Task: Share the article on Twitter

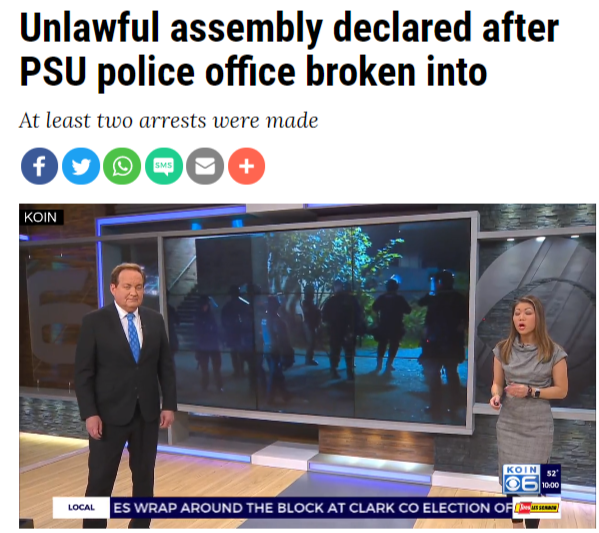Action: click(81, 166)
